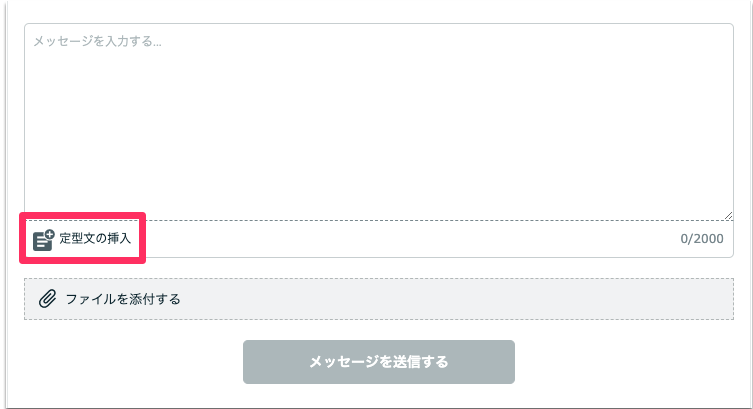The height and width of the screenshot is (409, 753).
Task: Click the ファイルを添付する label text
Action: pos(123,299)
